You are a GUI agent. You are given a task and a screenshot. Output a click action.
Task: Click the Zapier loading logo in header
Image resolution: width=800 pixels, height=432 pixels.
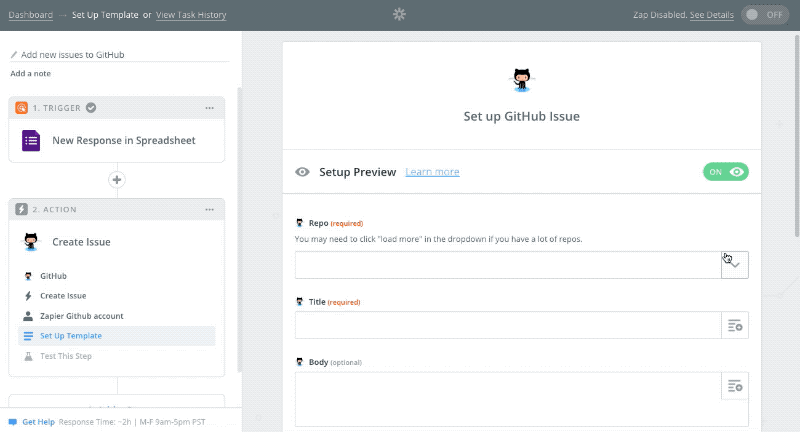(x=399, y=14)
